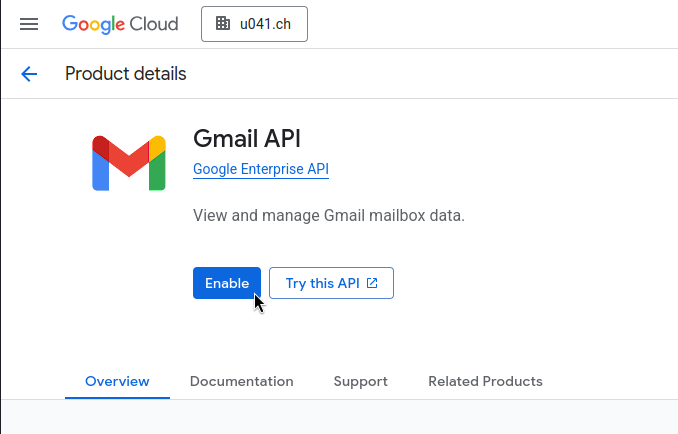Open the hamburger navigation menu
678x434 pixels.
point(29,24)
